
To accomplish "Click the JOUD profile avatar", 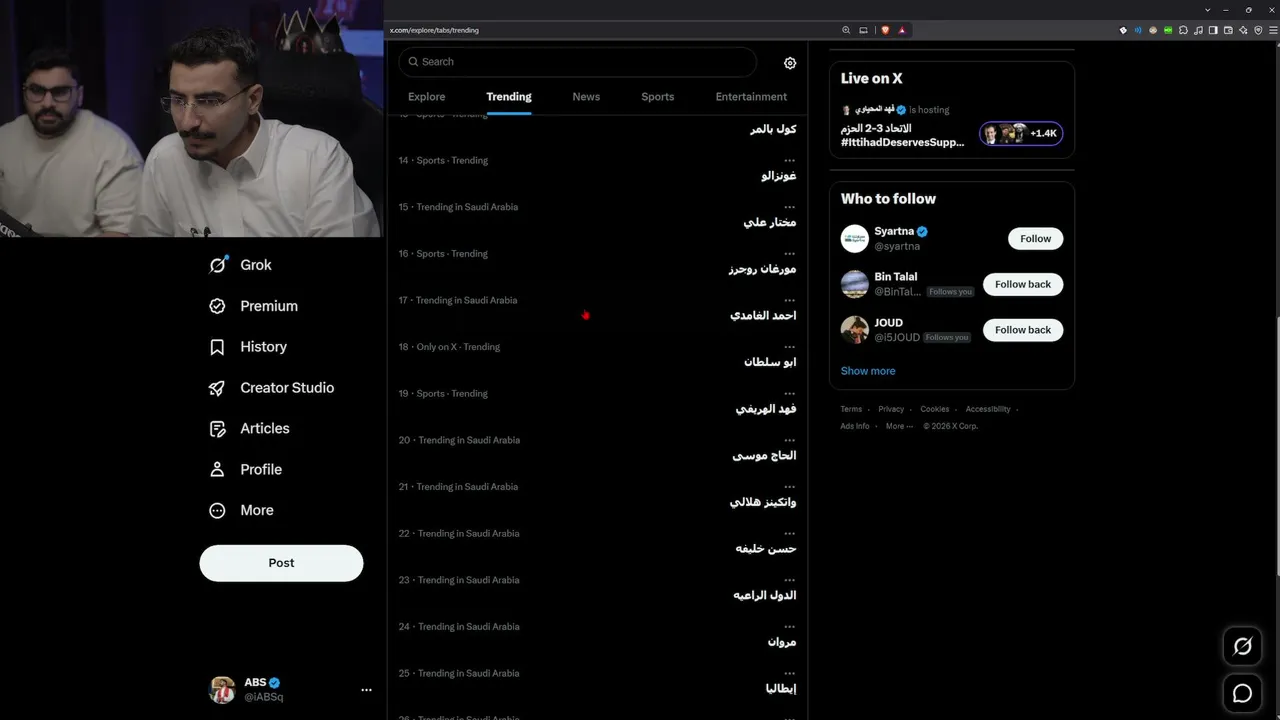I will (855, 330).
